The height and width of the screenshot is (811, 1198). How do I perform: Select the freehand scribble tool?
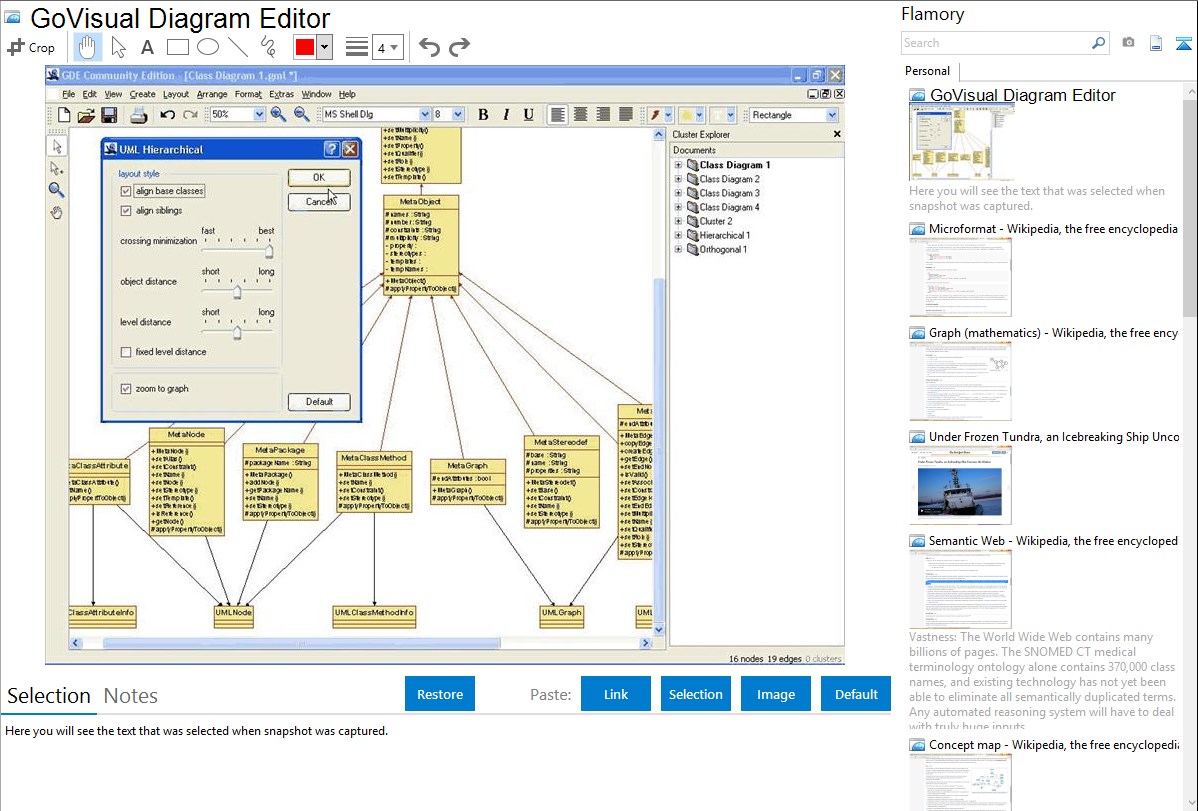point(268,47)
